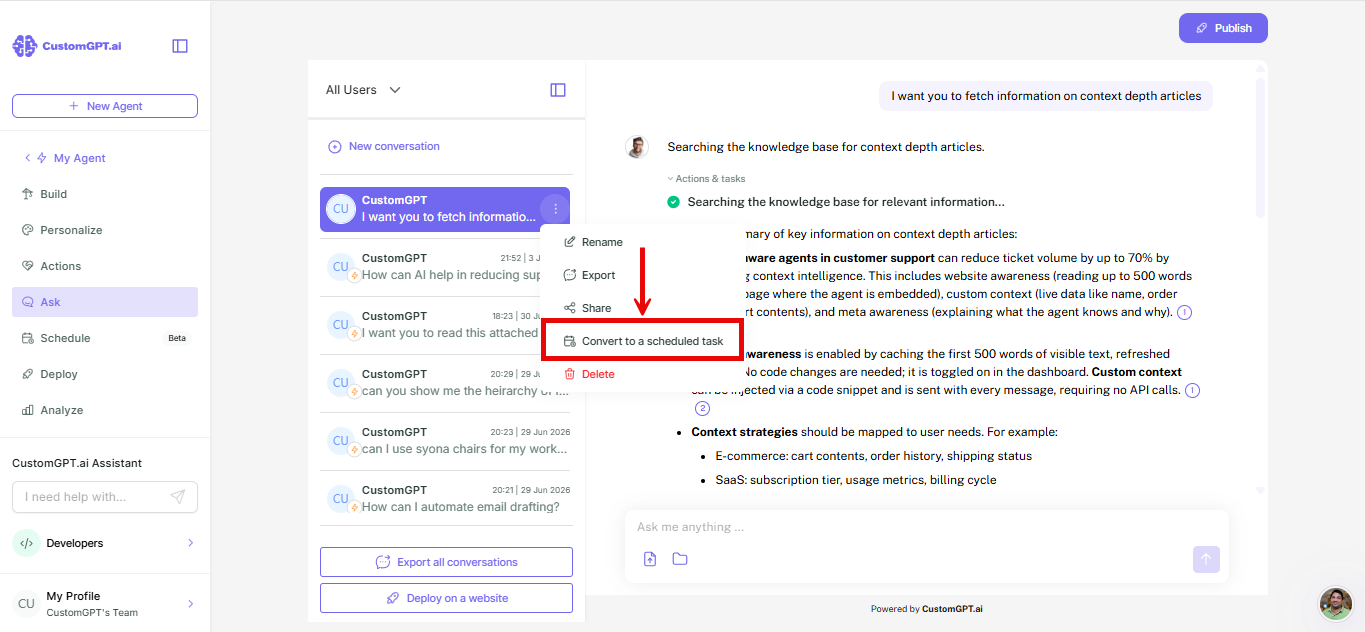Click the green check status icon
Screen dimensions: 1365x632
tap(674, 202)
